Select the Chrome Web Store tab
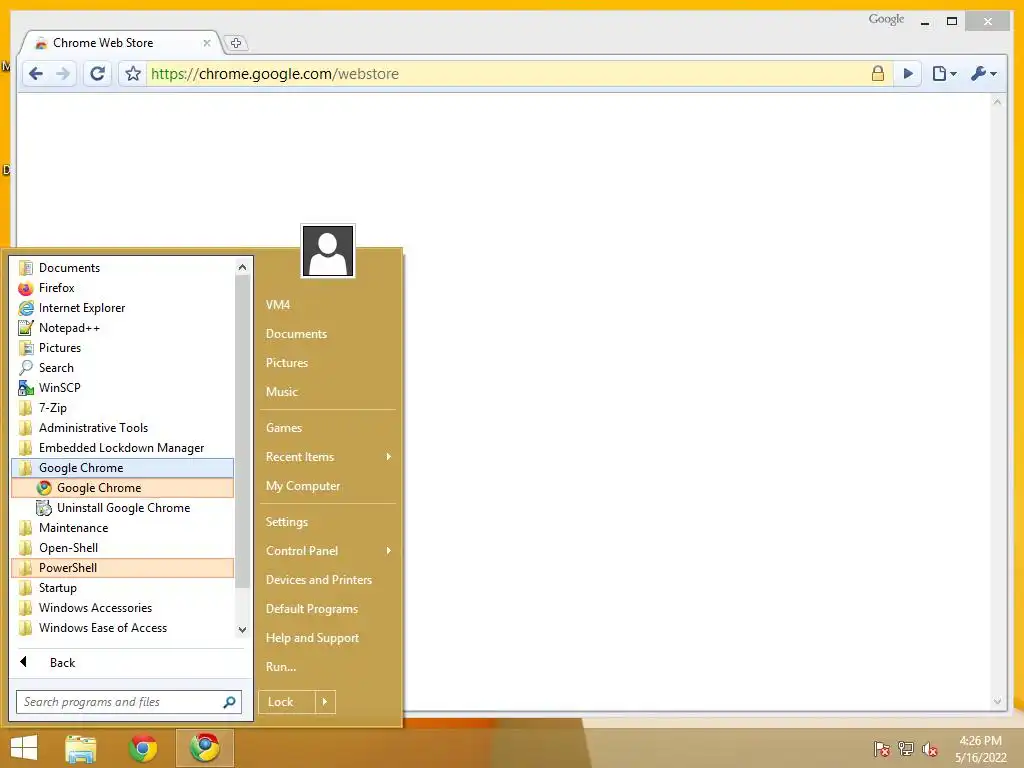Image resolution: width=1024 pixels, height=768 pixels. pyautogui.click(x=121, y=43)
